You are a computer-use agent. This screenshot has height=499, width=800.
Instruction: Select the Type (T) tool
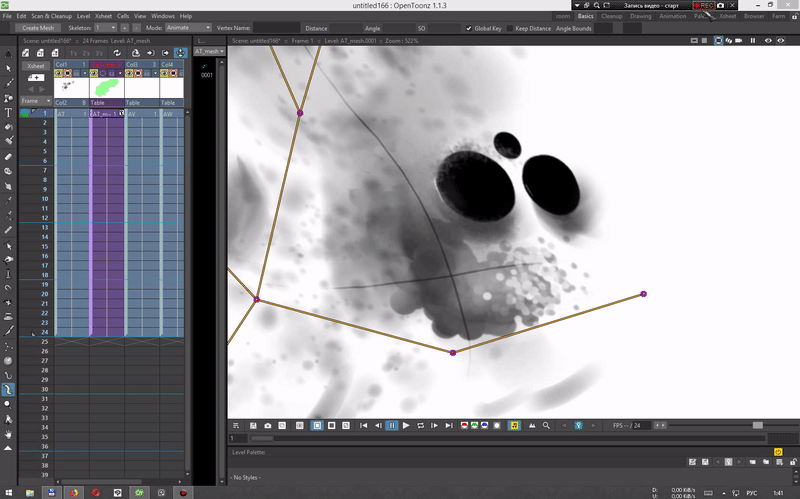pos(9,113)
